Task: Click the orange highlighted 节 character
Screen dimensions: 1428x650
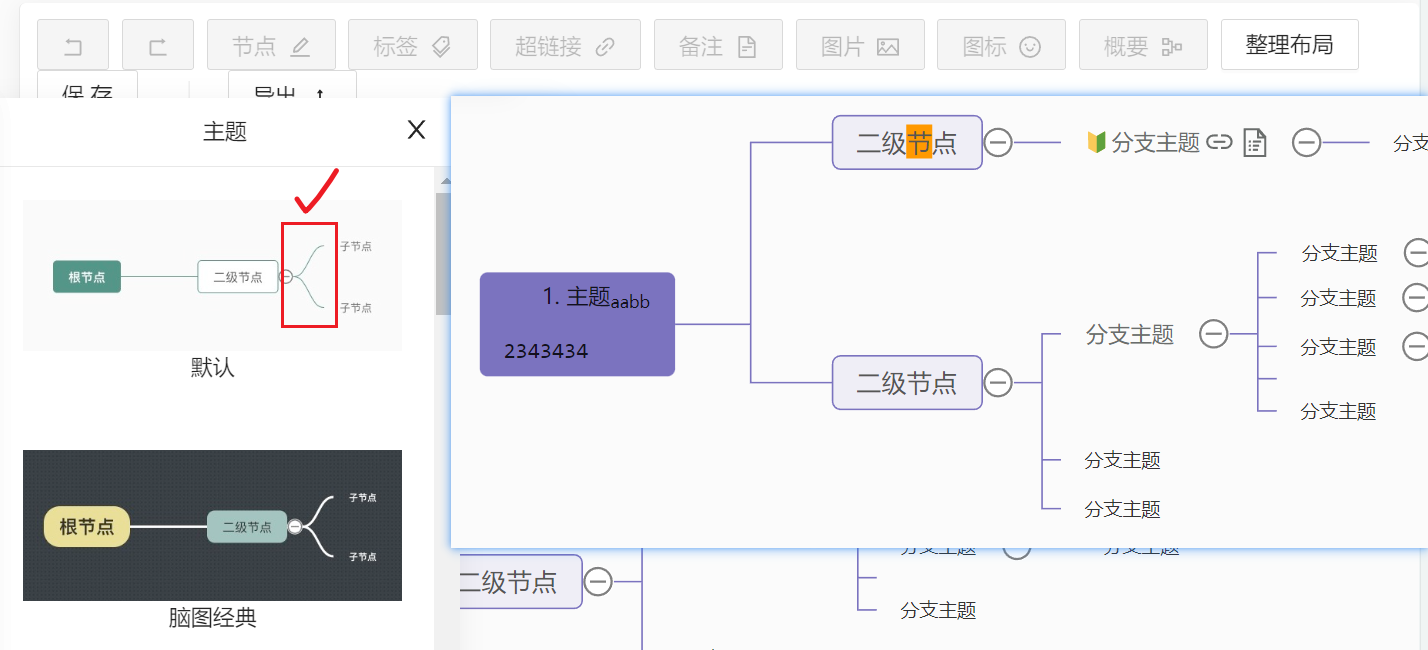Action: (x=919, y=142)
